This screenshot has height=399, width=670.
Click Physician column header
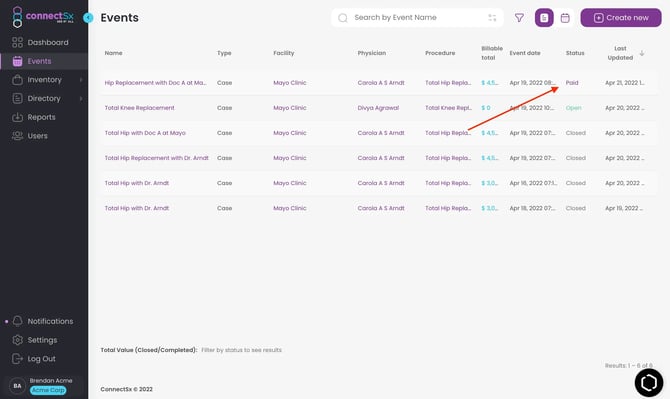click(x=372, y=53)
